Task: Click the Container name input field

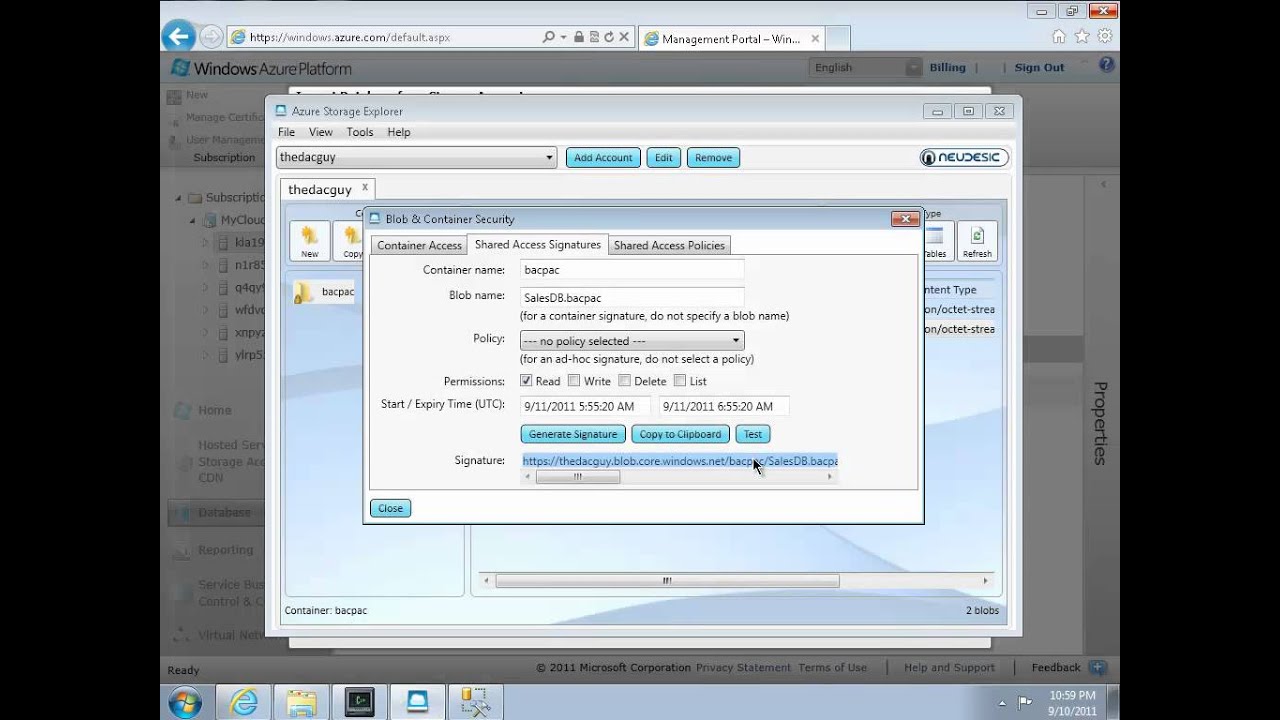Action: tap(632, 270)
